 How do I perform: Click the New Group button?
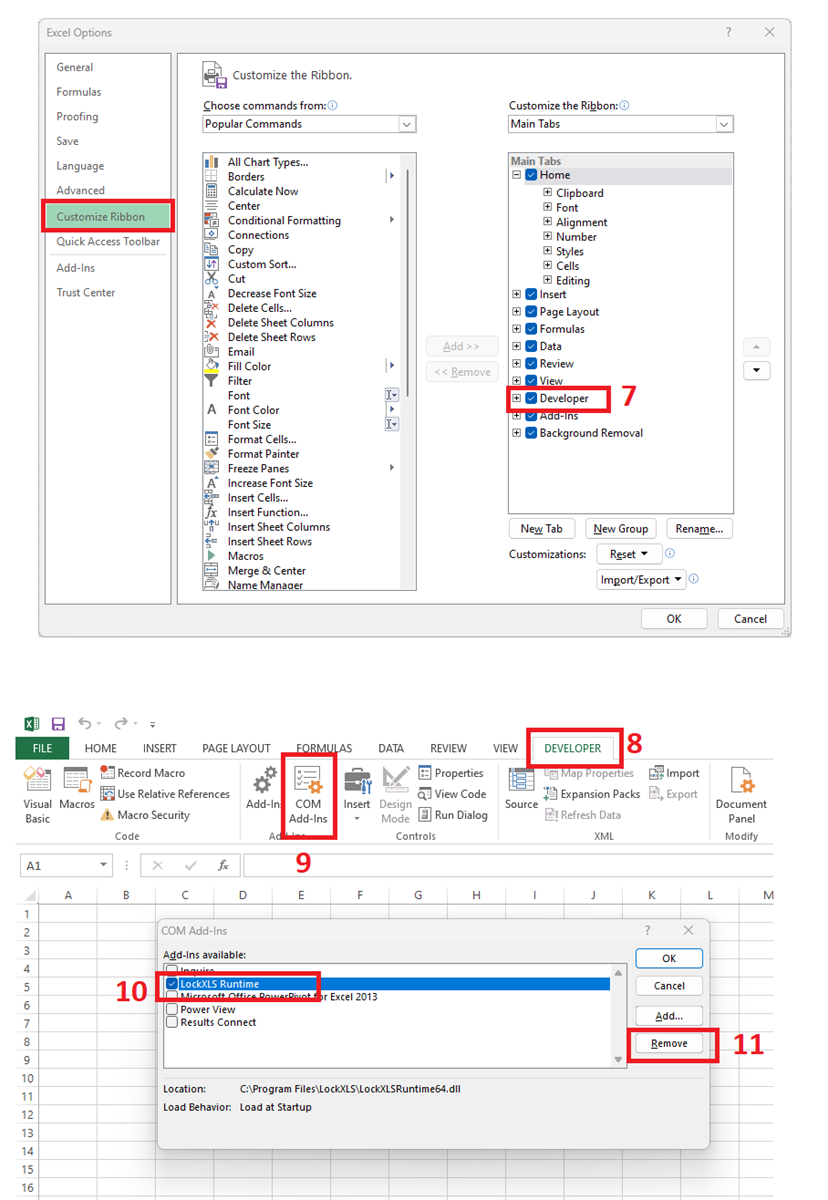[x=620, y=529]
